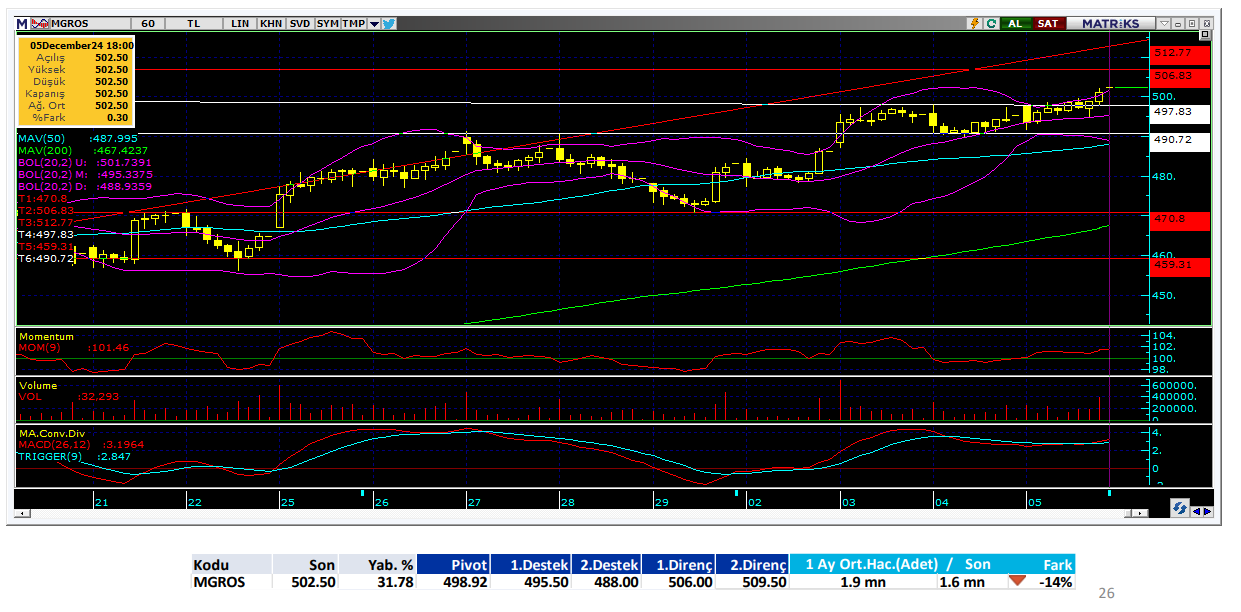This screenshot has width=1241, height=612.
Task: Select the TMP toolbar item
Action: pyautogui.click(x=353, y=23)
